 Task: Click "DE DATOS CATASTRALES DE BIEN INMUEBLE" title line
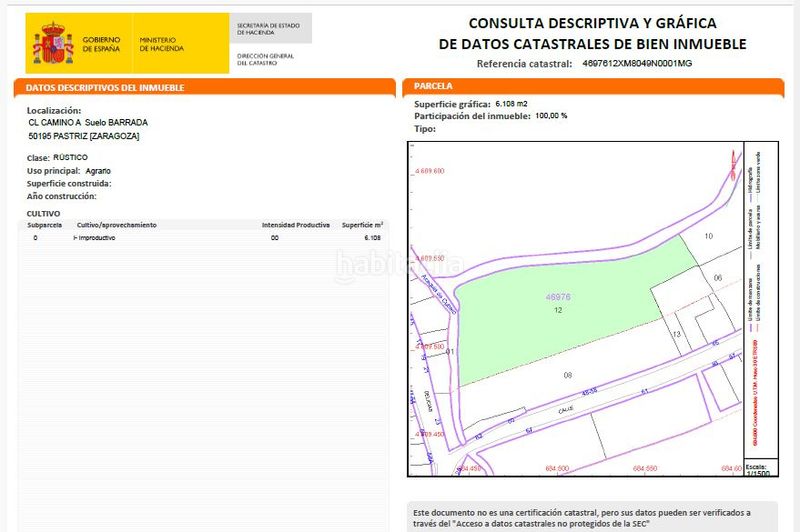coord(592,44)
